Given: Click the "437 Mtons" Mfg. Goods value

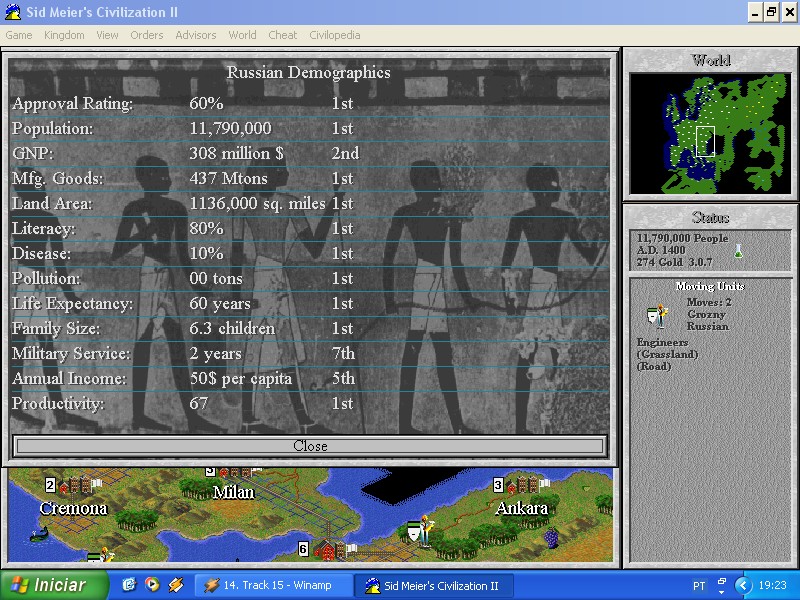Looking at the screenshot, I should pyautogui.click(x=228, y=179).
